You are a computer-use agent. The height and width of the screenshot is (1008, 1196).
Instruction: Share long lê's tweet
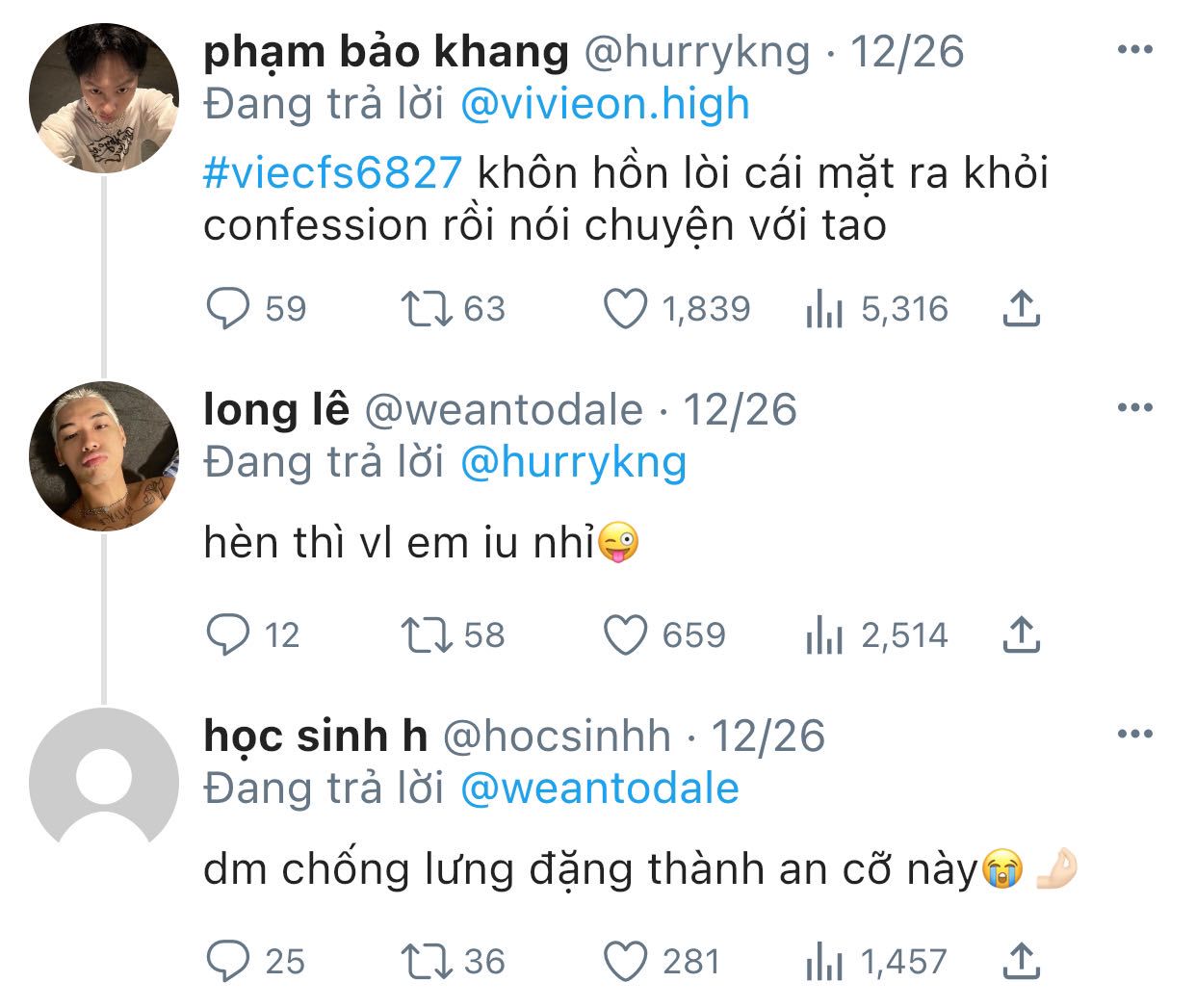tap(1022, 635)
